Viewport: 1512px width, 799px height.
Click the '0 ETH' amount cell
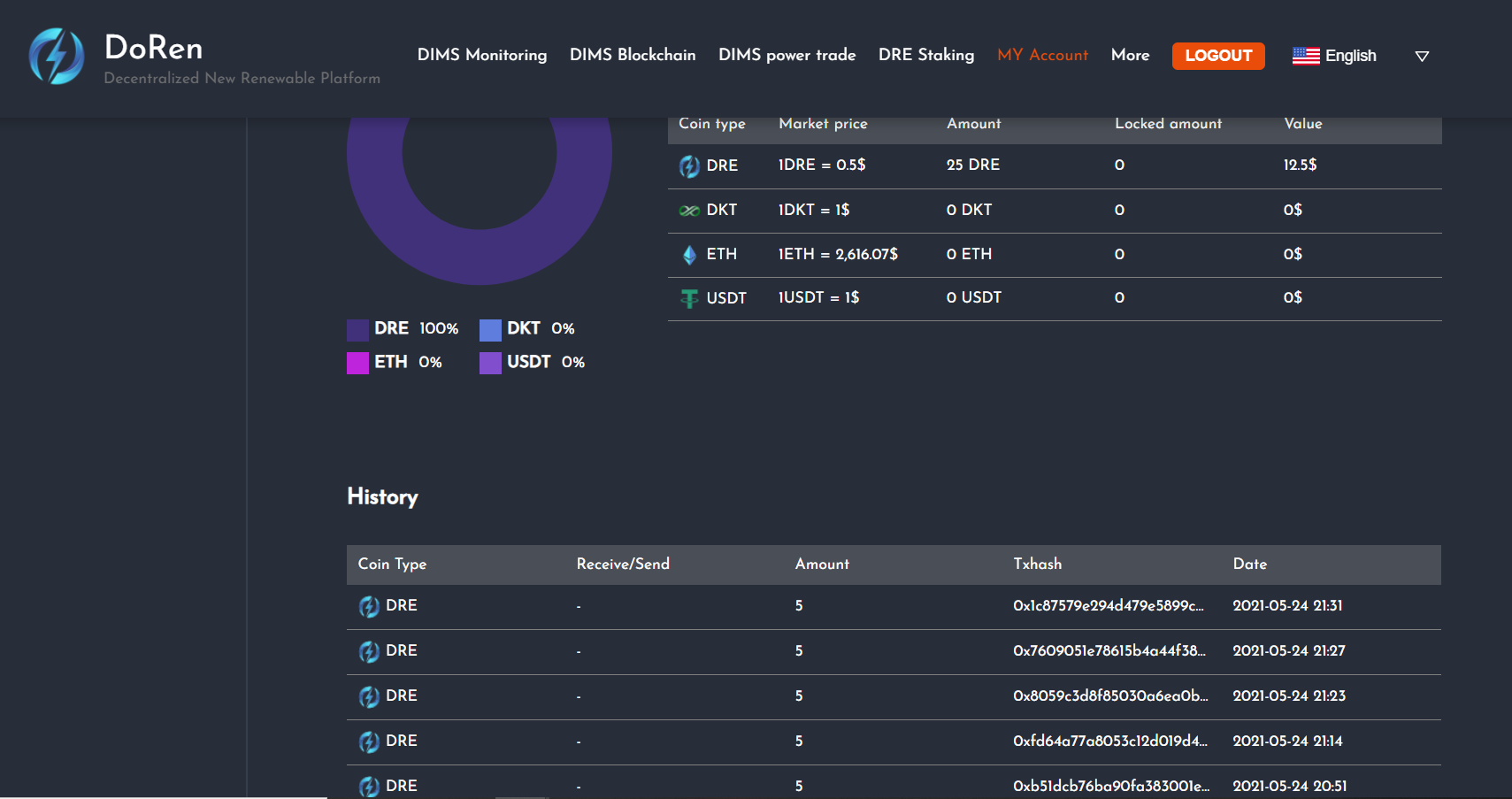969,255
